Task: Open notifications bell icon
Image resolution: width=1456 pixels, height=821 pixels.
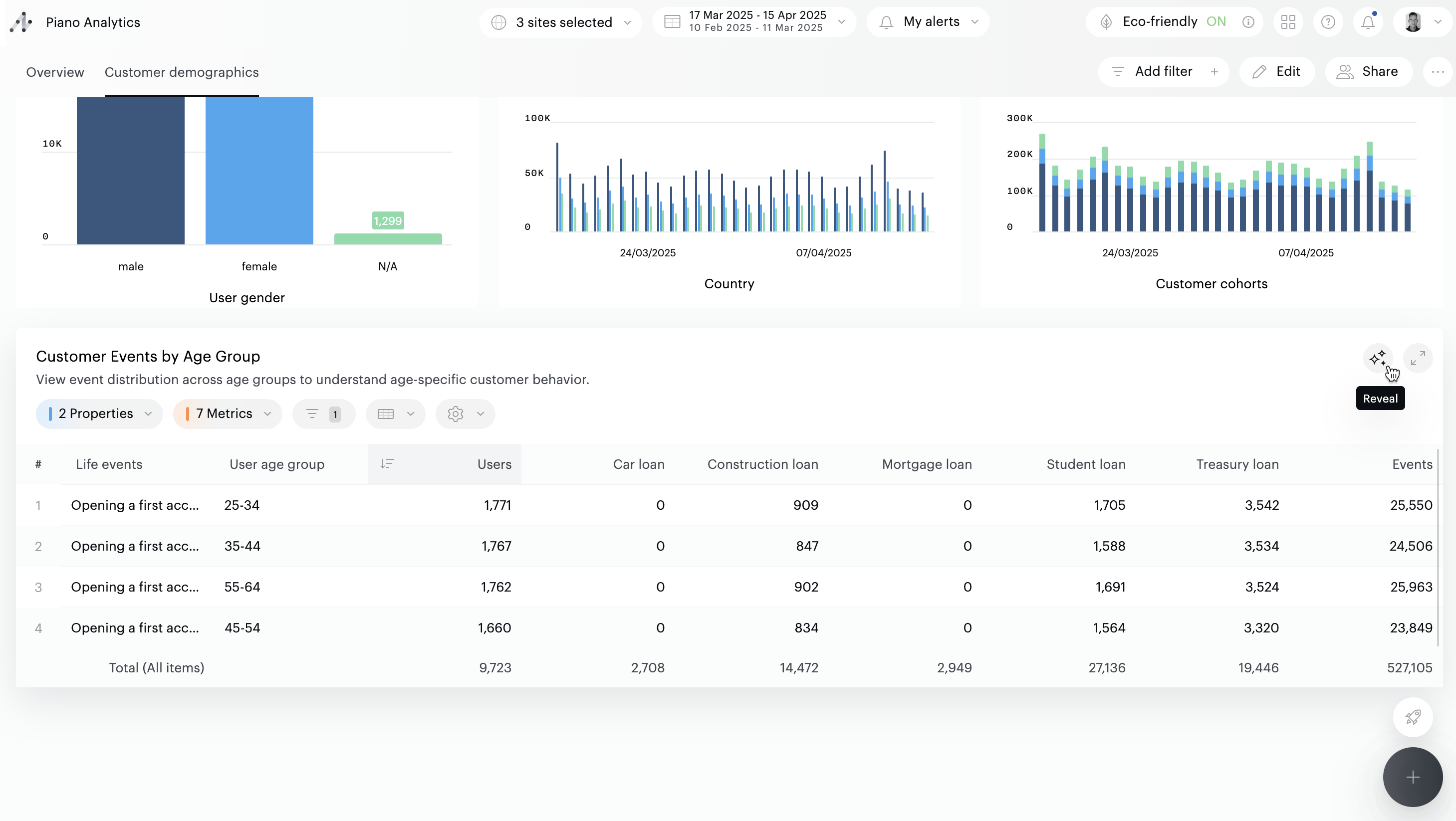Action: pyautogui.click(x=1368, y=22)
